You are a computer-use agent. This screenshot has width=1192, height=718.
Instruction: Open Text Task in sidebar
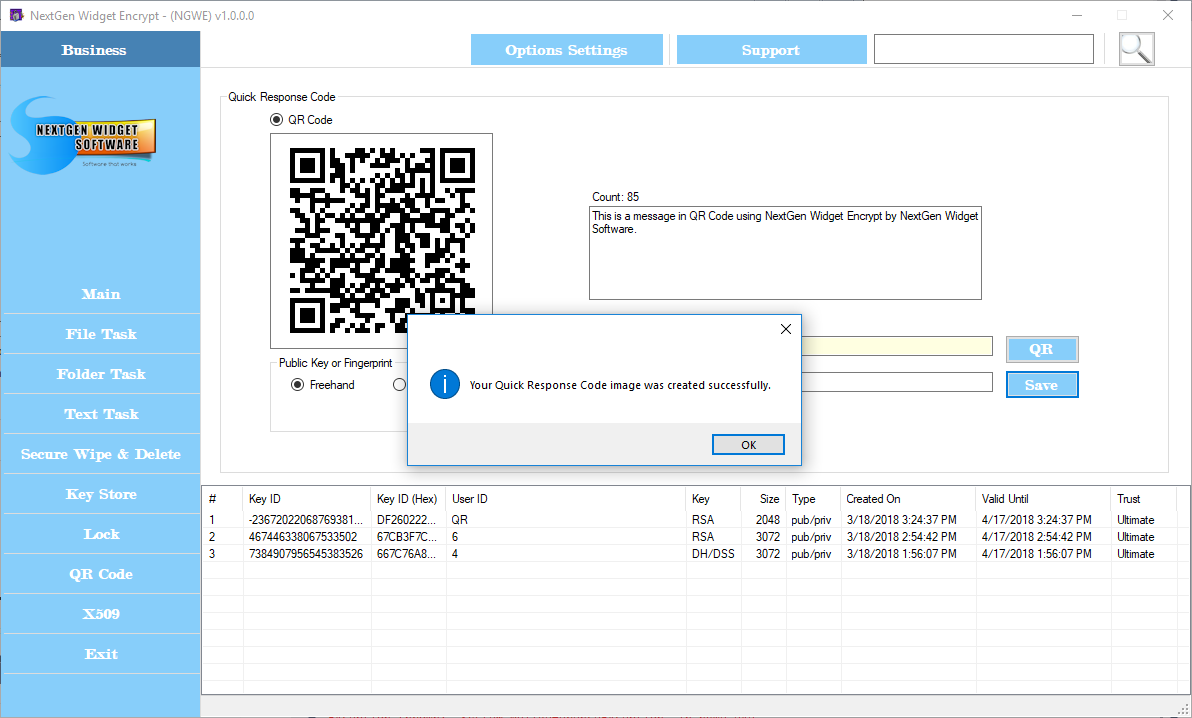tap(101, 415)
